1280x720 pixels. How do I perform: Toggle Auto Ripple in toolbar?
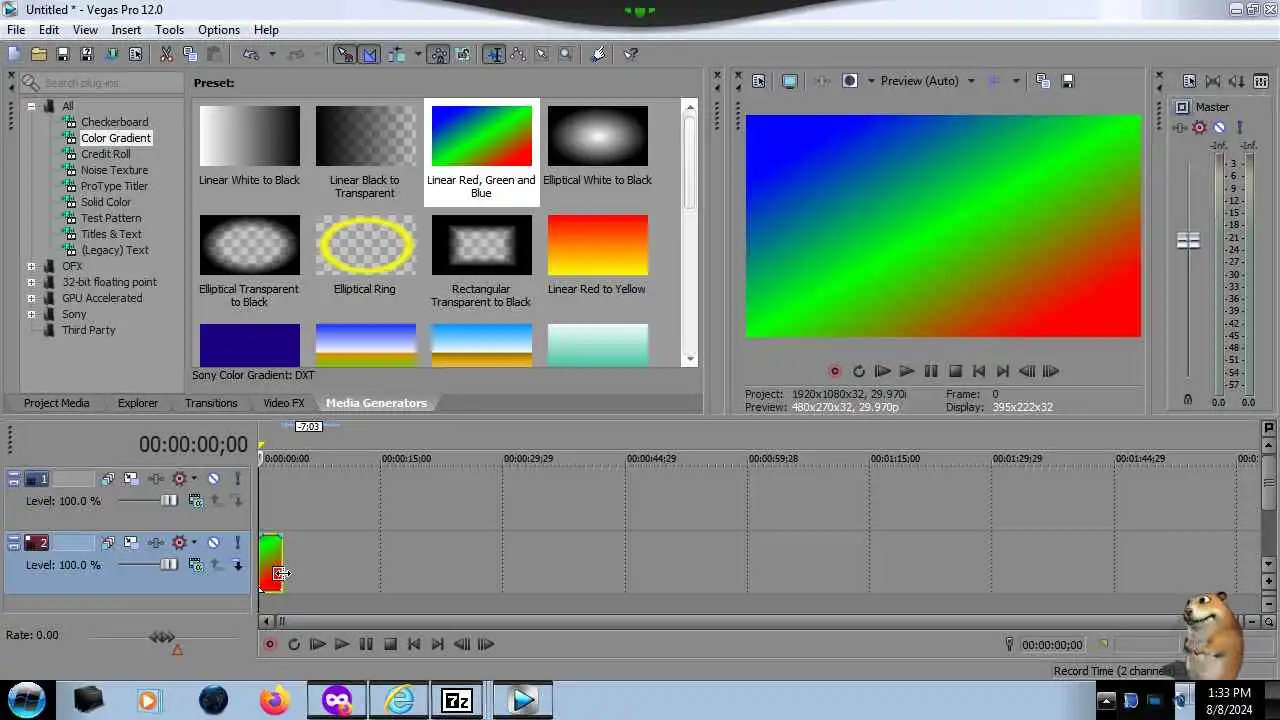coord(397,54)
